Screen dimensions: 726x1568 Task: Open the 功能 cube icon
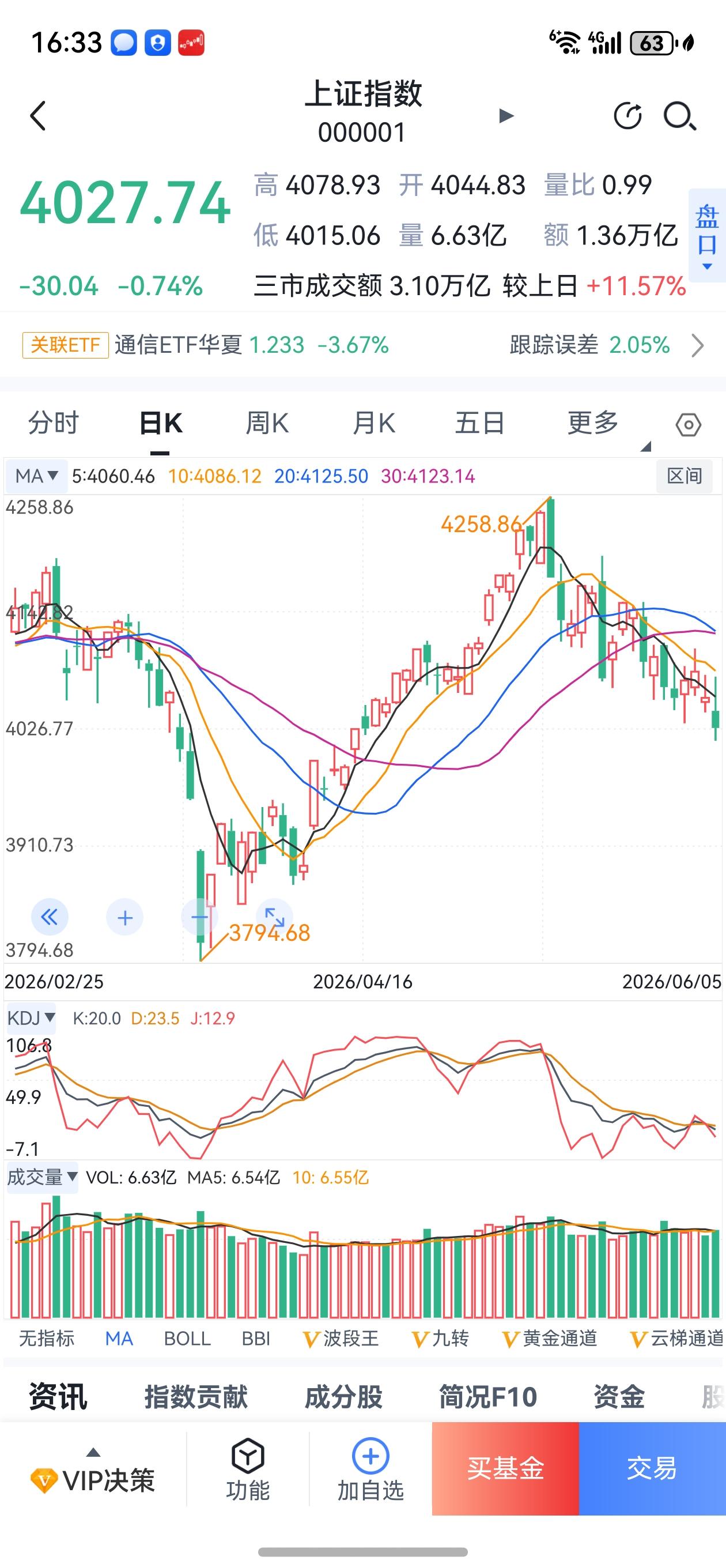click(248, 1456)
